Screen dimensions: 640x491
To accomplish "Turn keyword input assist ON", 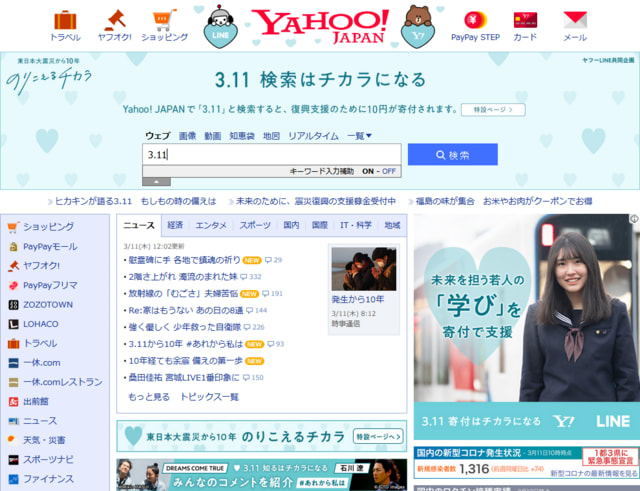I will click(368, 171).
